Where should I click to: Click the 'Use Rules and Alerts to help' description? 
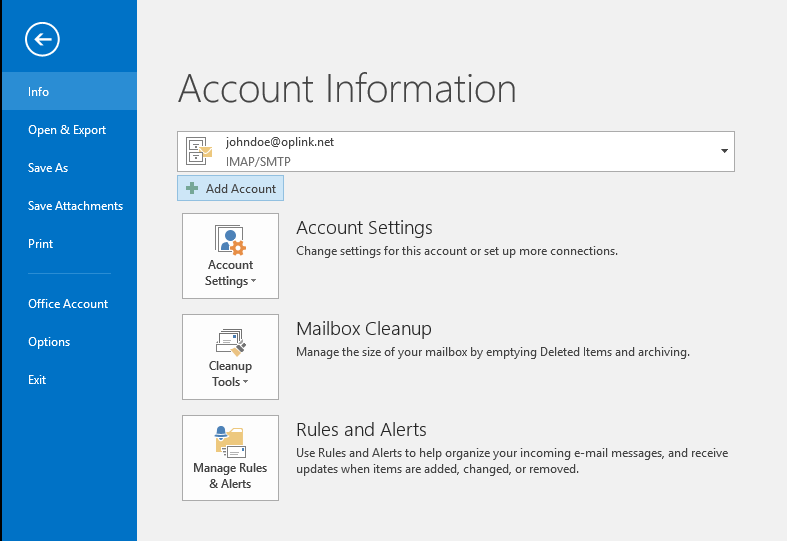click(x=512, y=461)
